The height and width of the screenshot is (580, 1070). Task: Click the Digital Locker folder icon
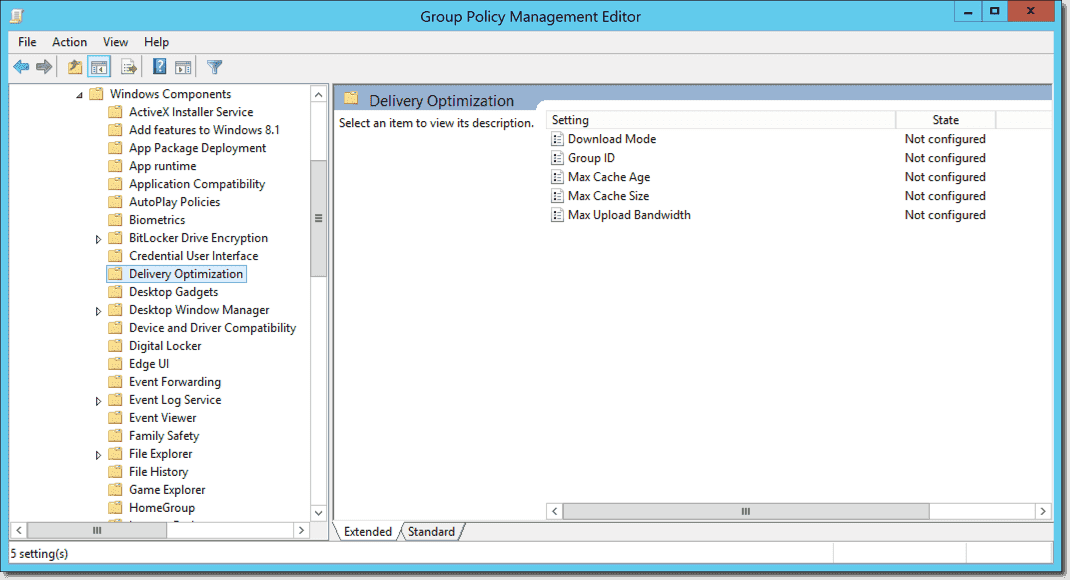(115, 346)
